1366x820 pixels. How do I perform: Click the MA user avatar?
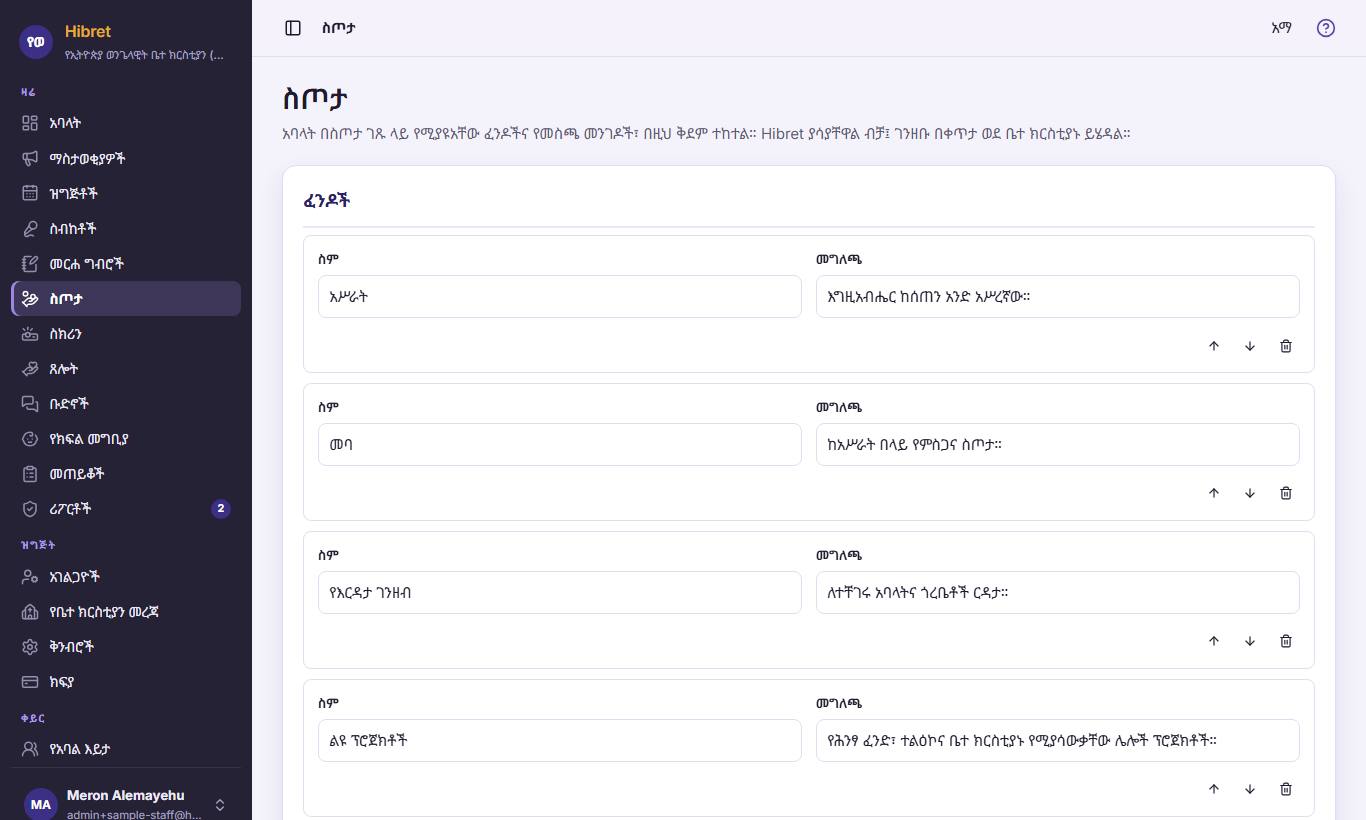tap(41, 804)
